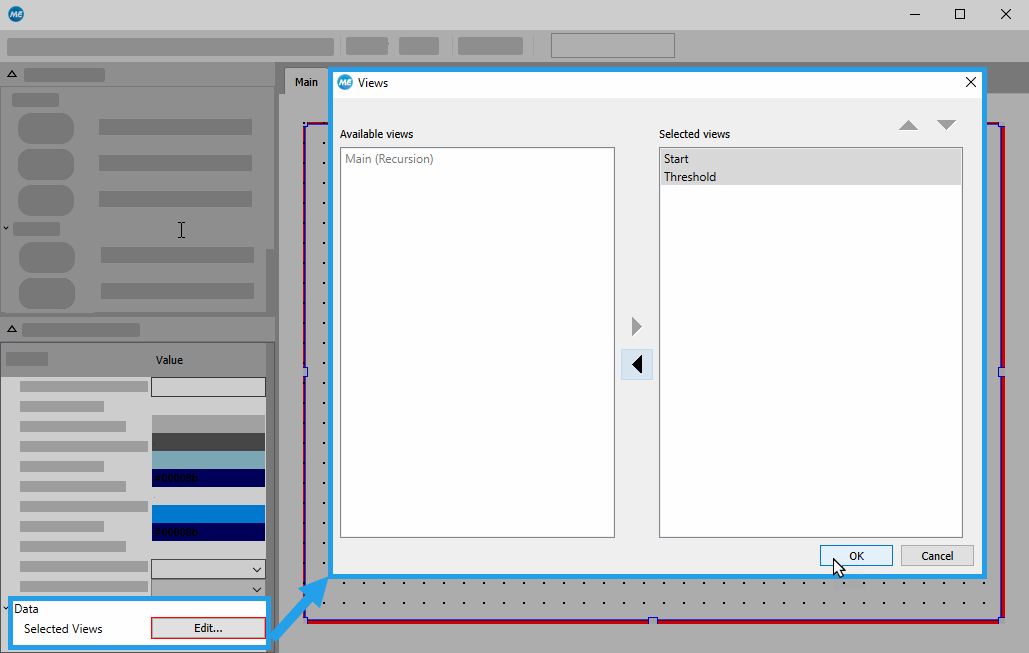Click the left arrow to remove selected view

click(x=636, y=365)
